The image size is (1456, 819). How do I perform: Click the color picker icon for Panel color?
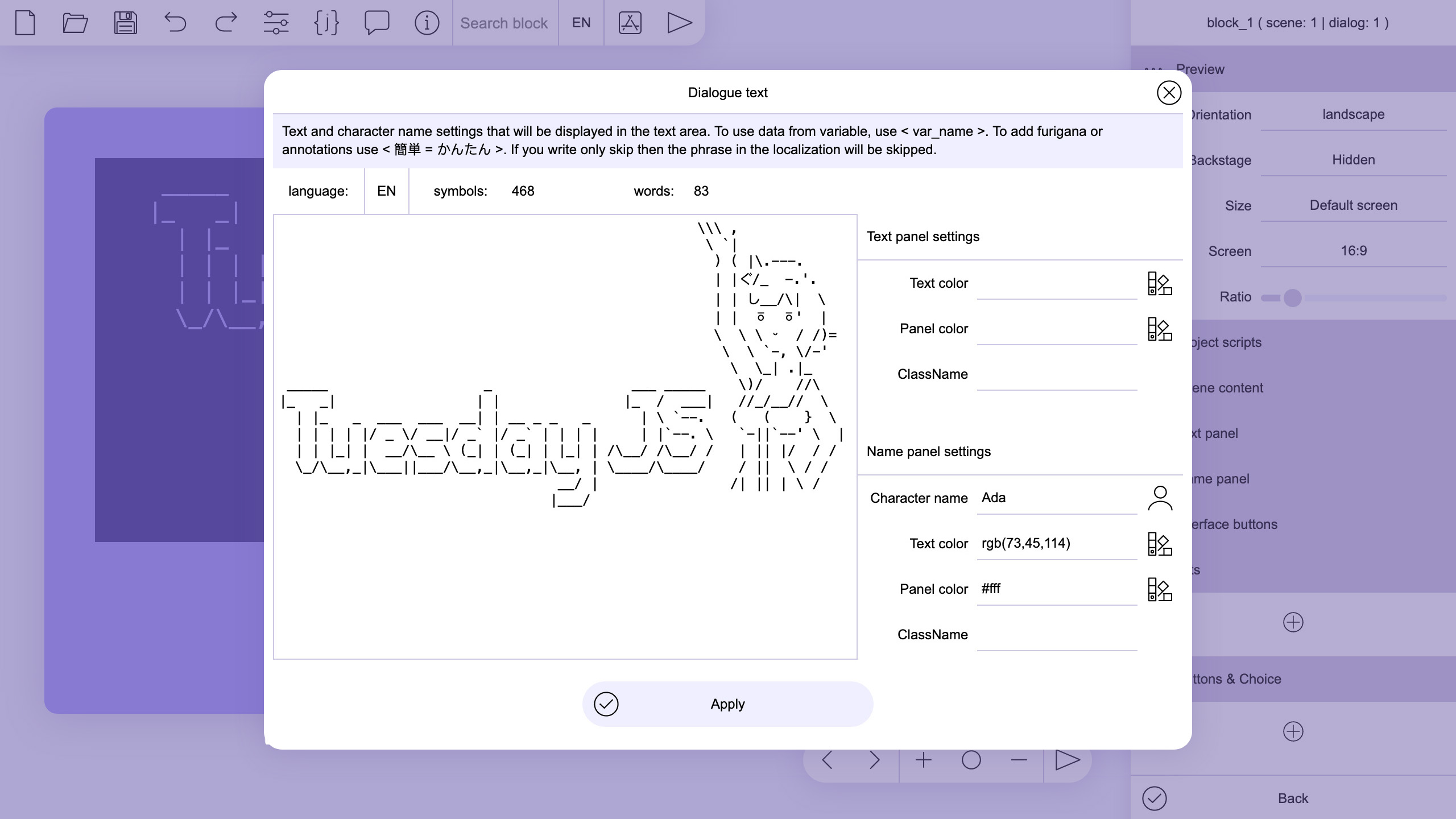coord(1159,328)
